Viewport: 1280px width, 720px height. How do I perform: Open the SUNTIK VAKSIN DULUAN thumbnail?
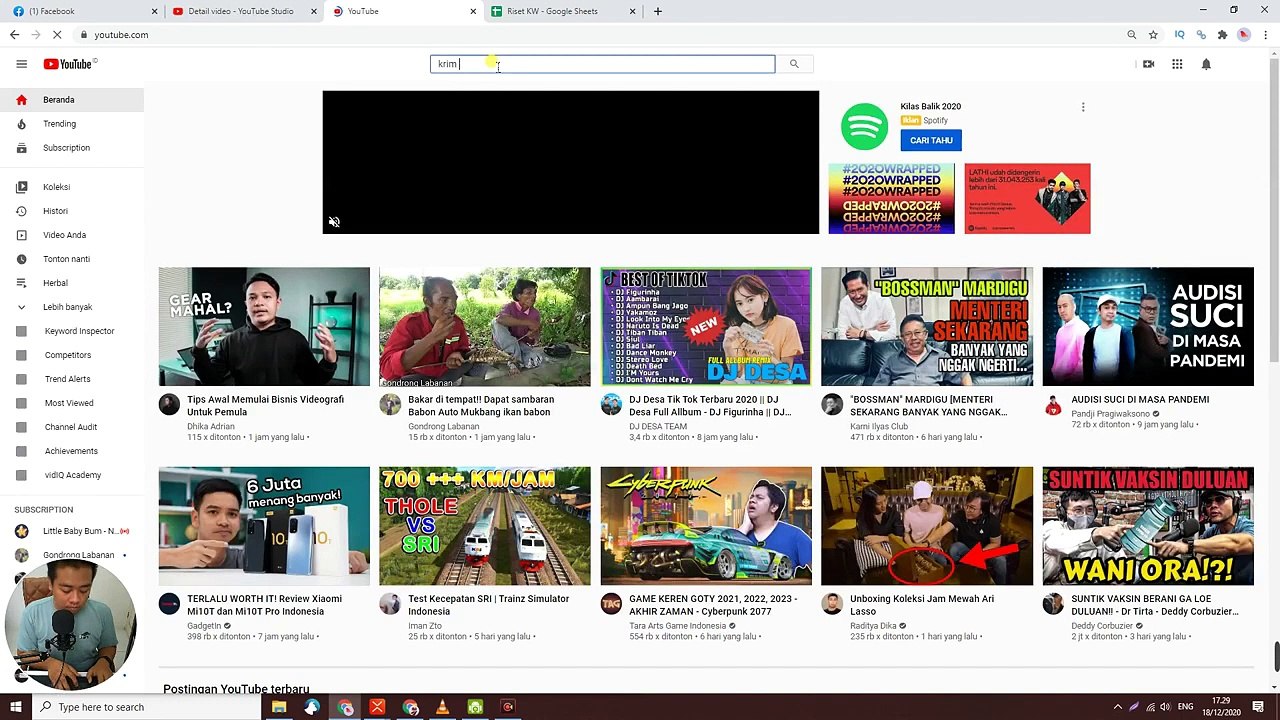click(1148, 526)
